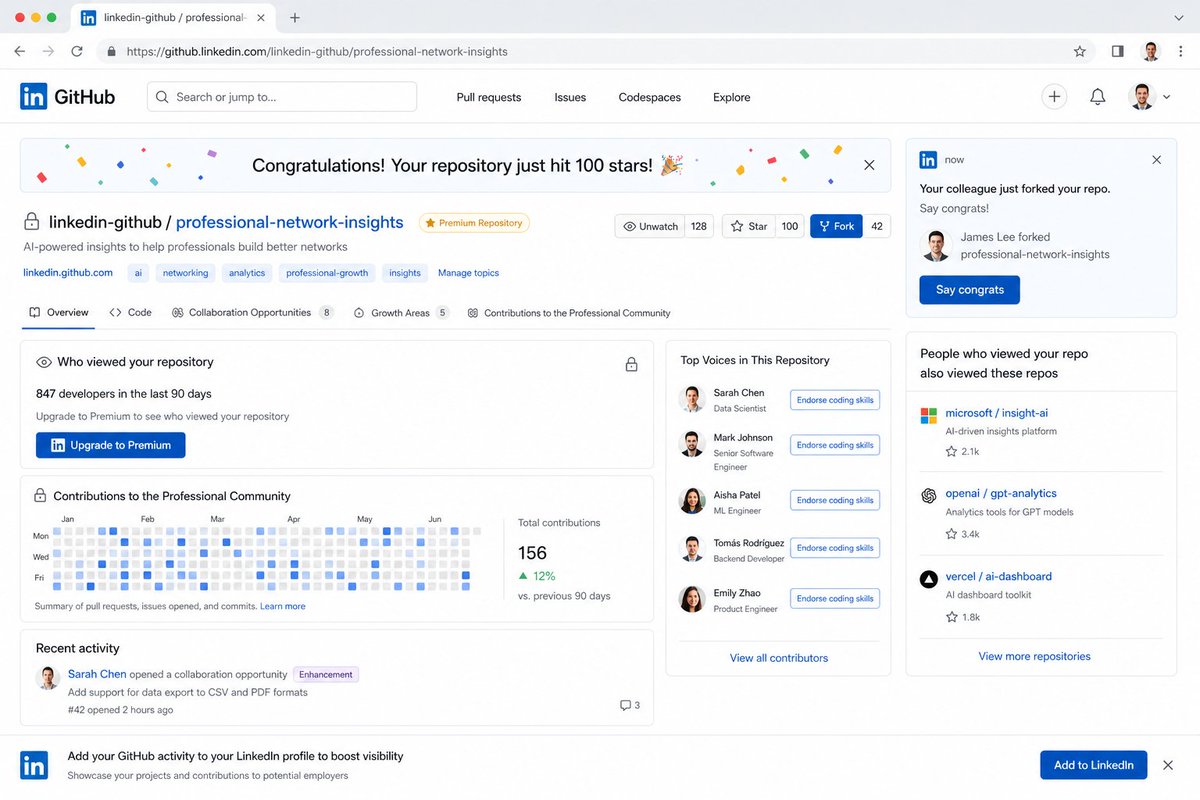Click the lock icon in Who viewed card
1200x800 pixels.
click(632, 365)
